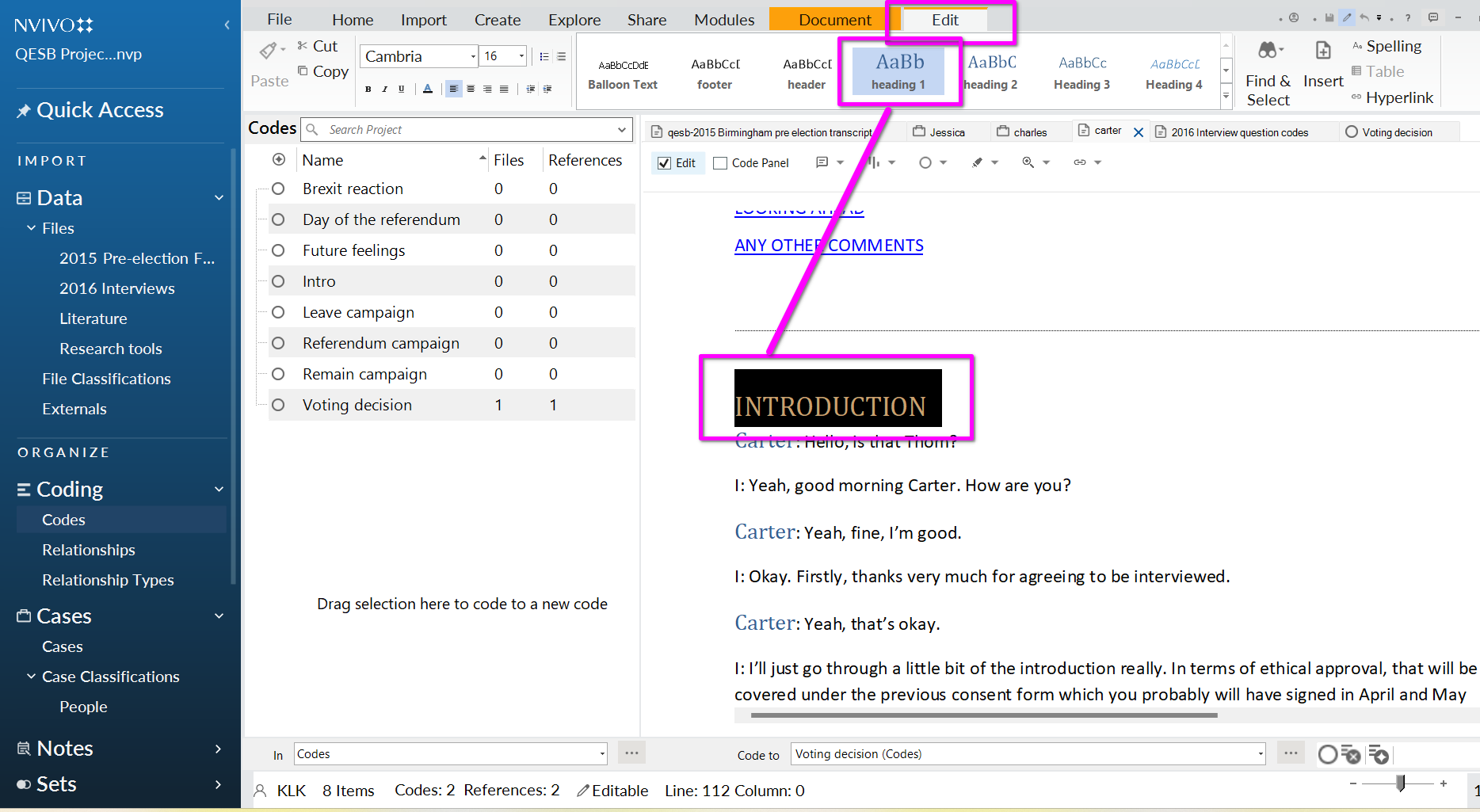Click the bulleted list icon

point(544,56)
